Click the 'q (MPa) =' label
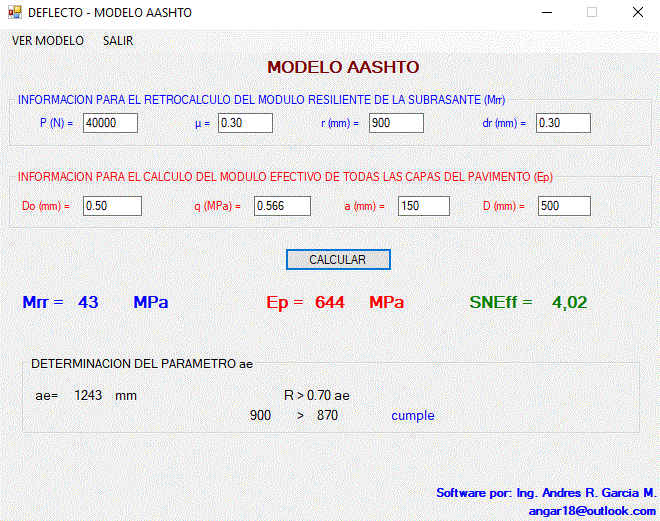The image size is (660, 521). coord(217,206)
